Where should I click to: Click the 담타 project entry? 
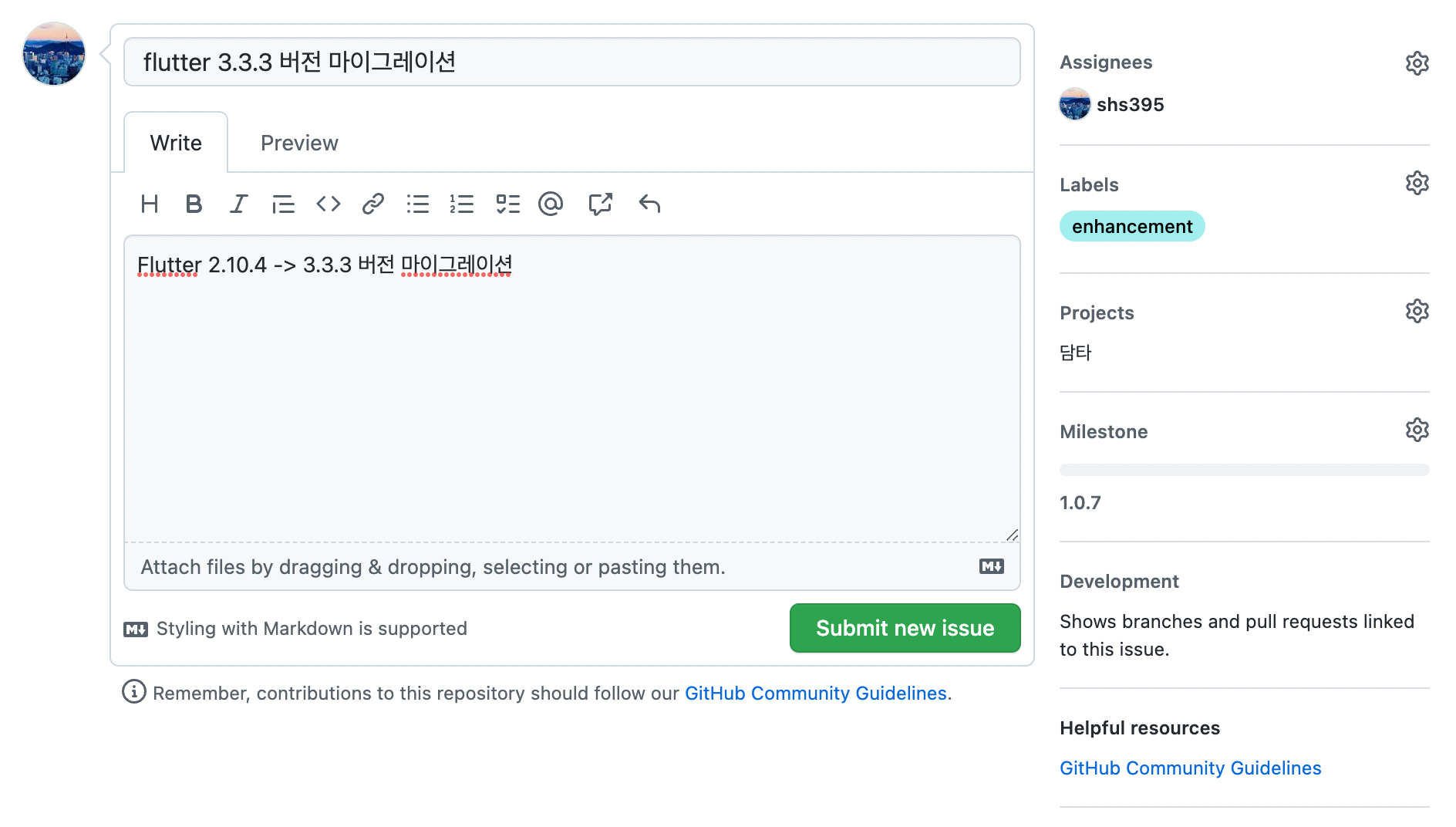pyautogui.click(x=1075, y=353)
